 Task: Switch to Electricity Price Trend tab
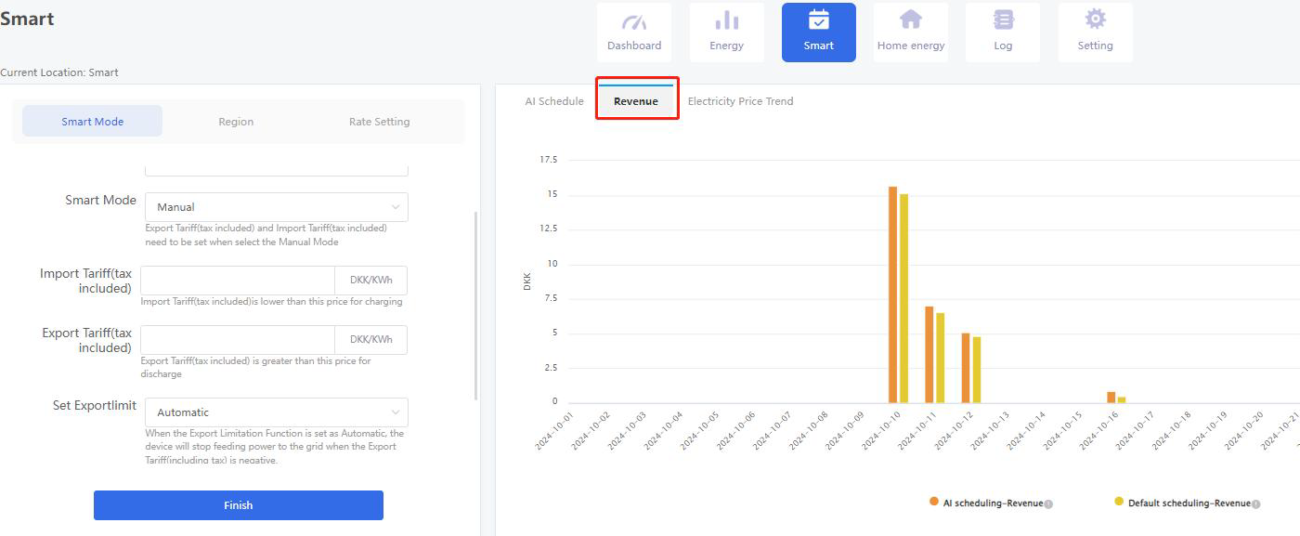coord(740,101)
